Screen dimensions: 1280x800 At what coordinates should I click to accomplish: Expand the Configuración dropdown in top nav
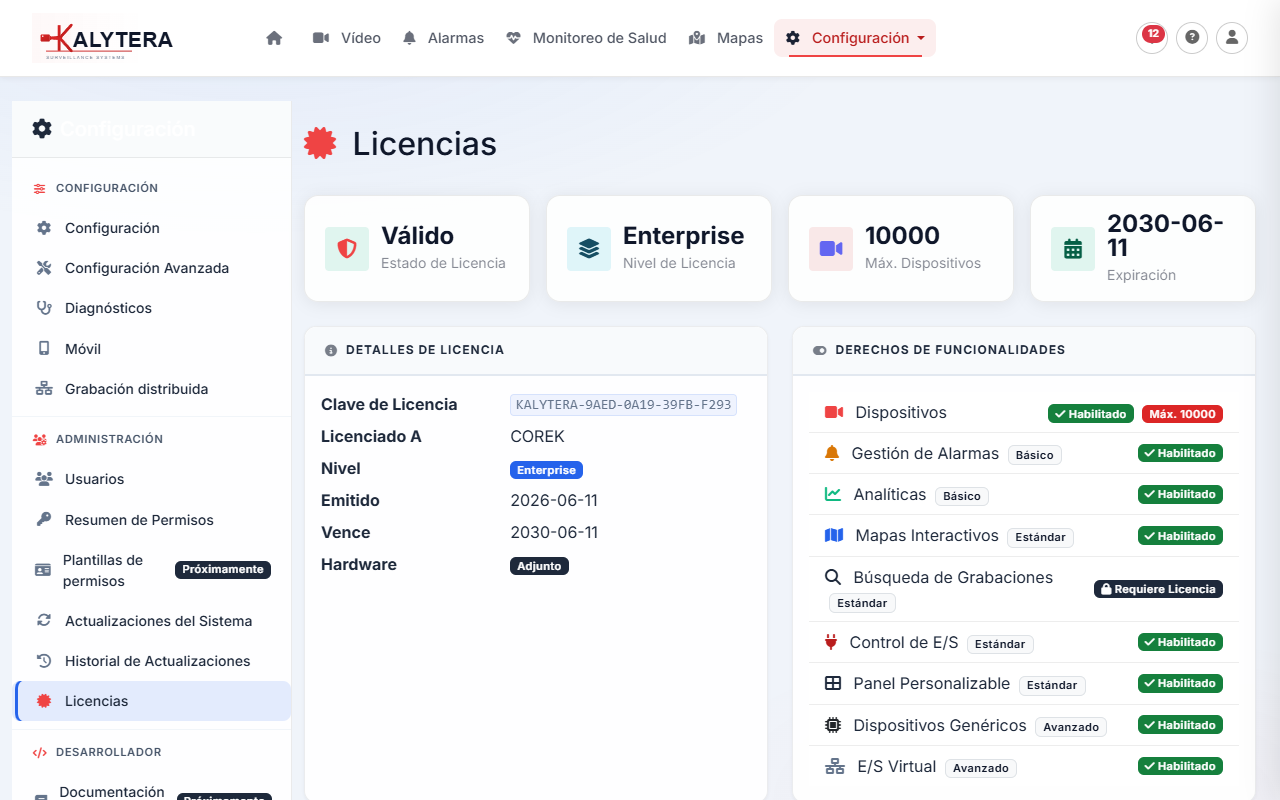pos(855,38)
